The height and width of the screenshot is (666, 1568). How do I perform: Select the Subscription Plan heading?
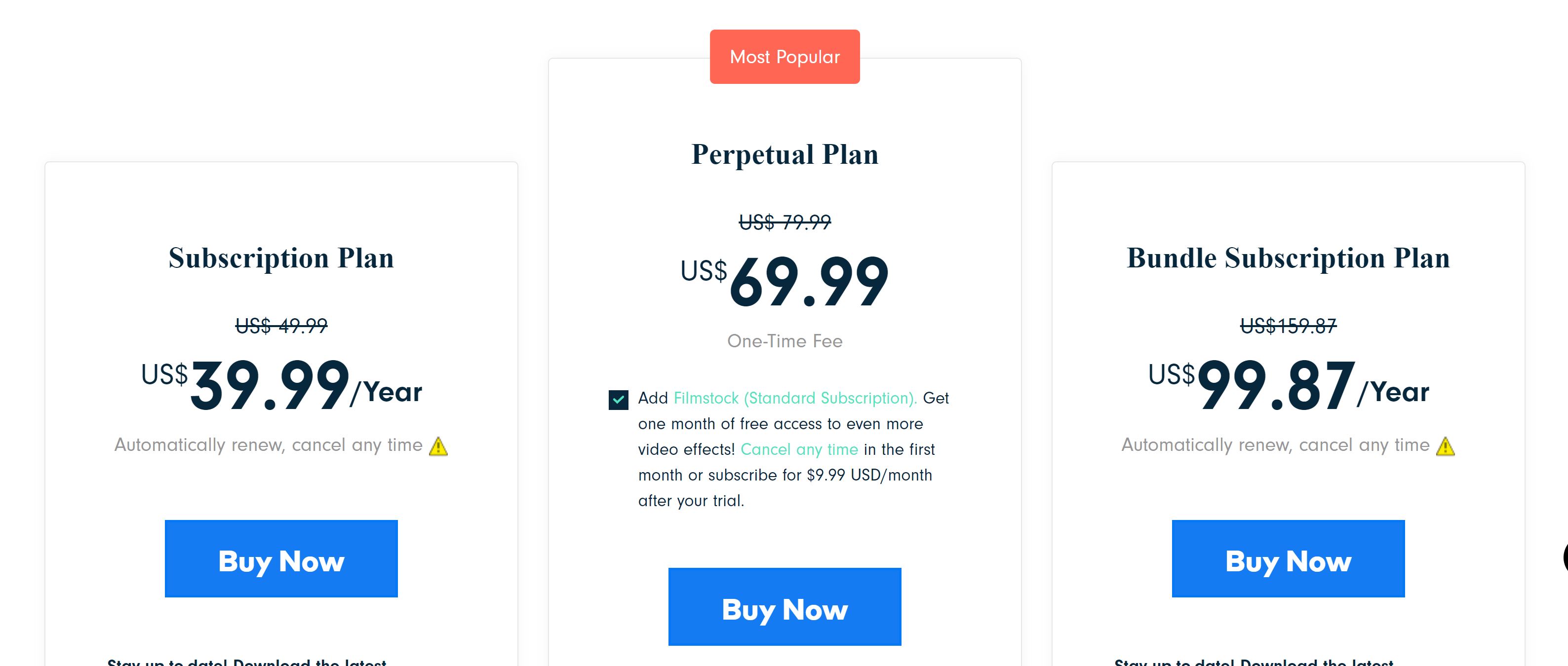[281, 258]
